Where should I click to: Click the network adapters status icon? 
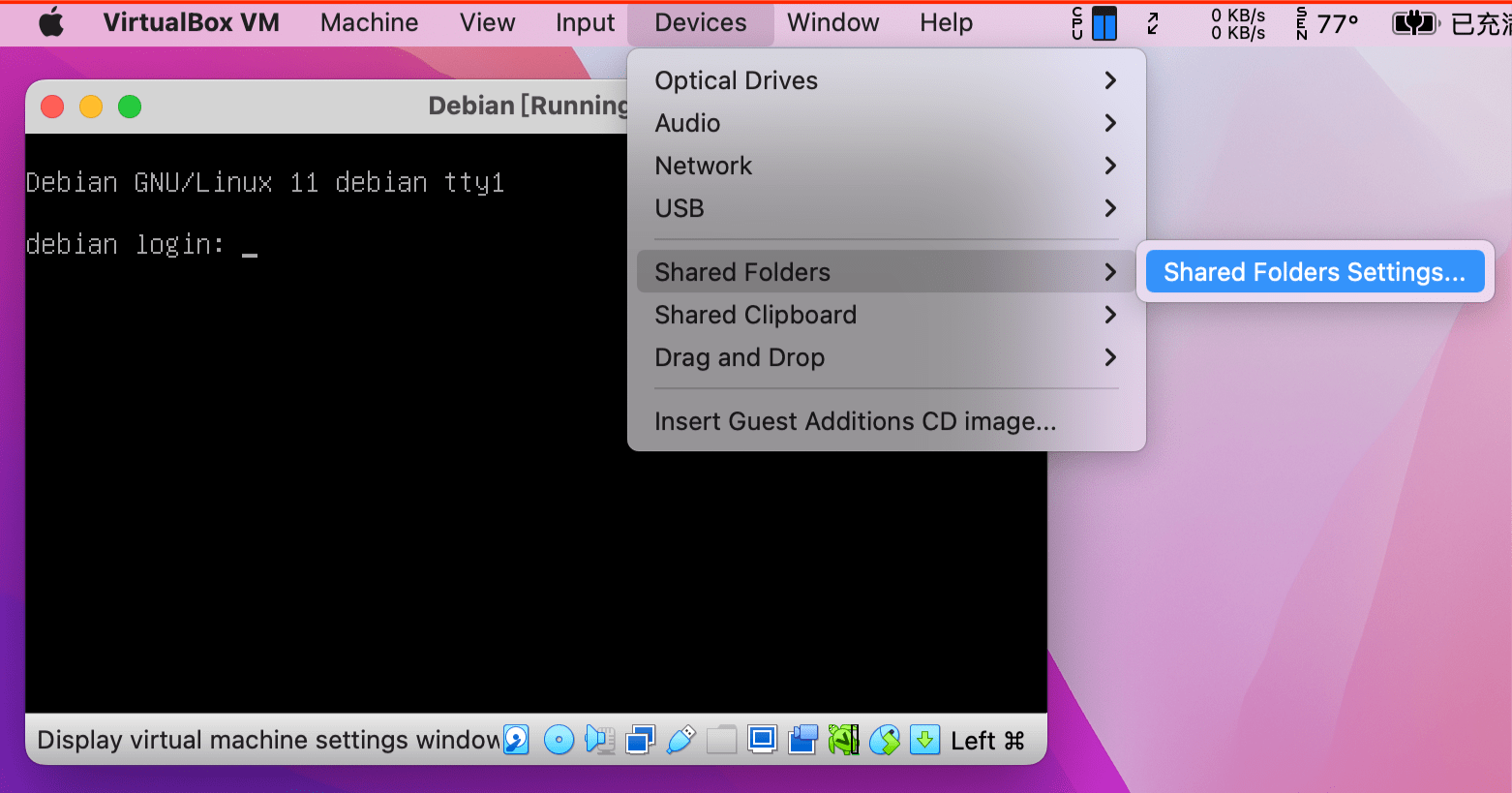coord(640,741)
